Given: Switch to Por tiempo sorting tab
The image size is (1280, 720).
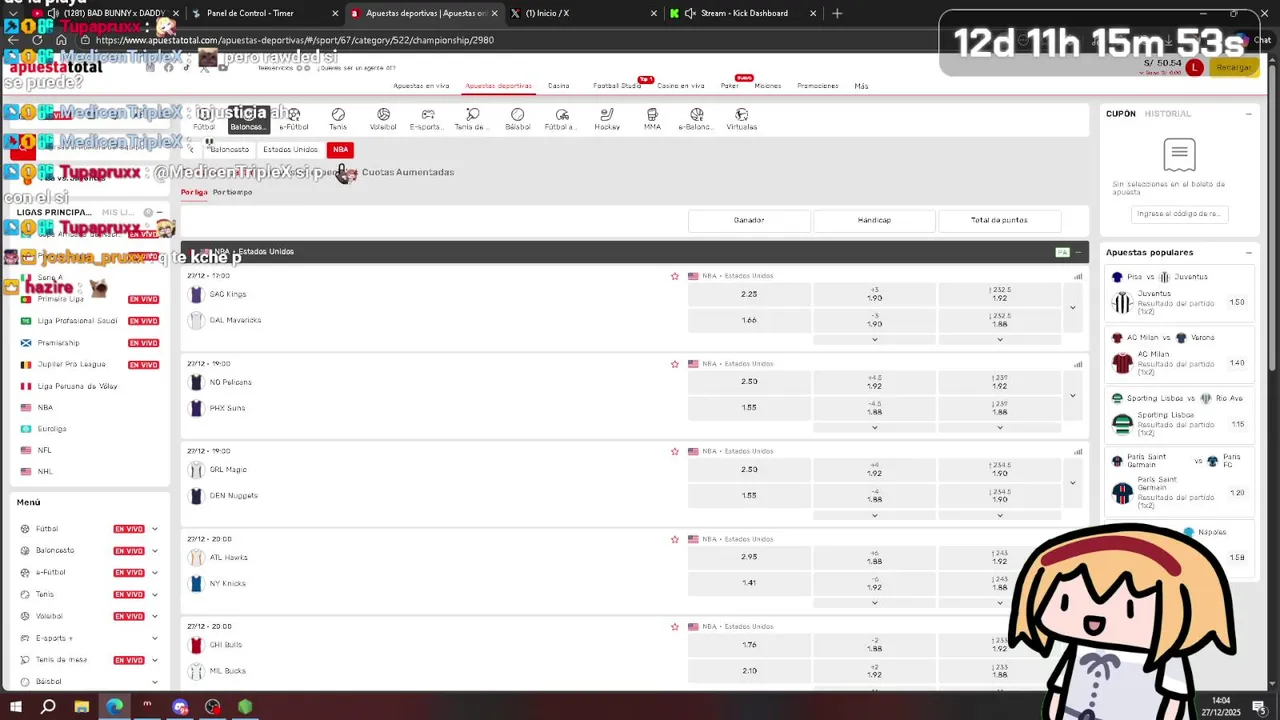Looking at the screenshot, I should (233, 192).
